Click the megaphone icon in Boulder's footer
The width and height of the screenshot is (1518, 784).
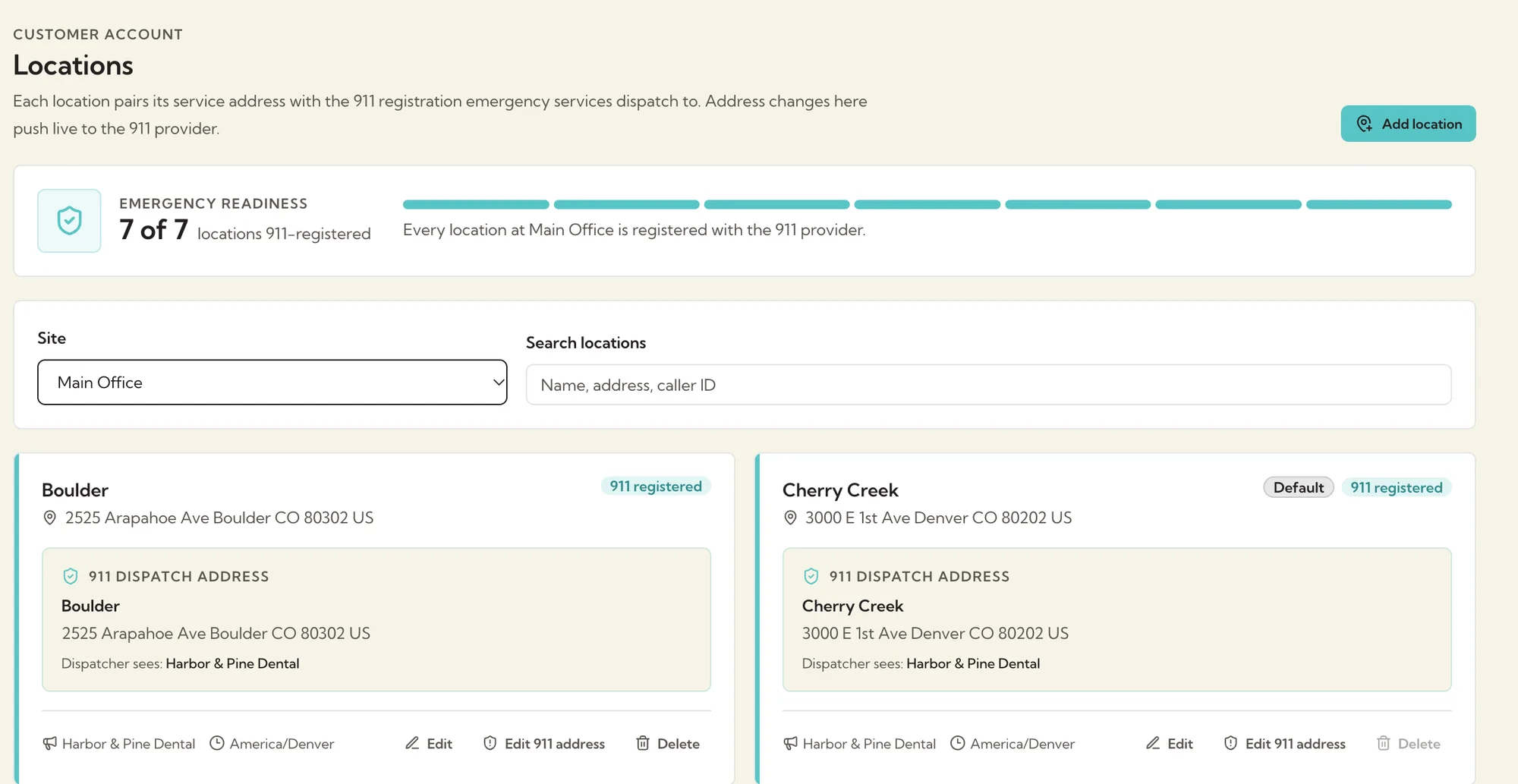pyautogui.click(x=50, y=744)
